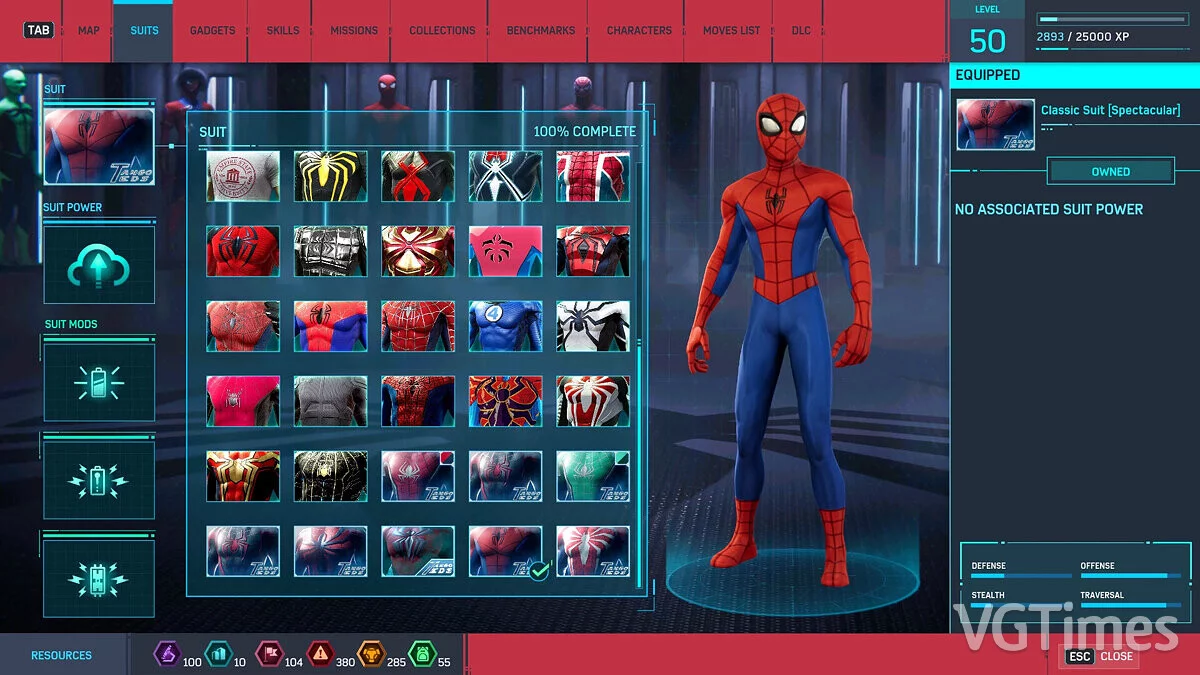Select the bottom Suit Mods slot

point(99,576)
